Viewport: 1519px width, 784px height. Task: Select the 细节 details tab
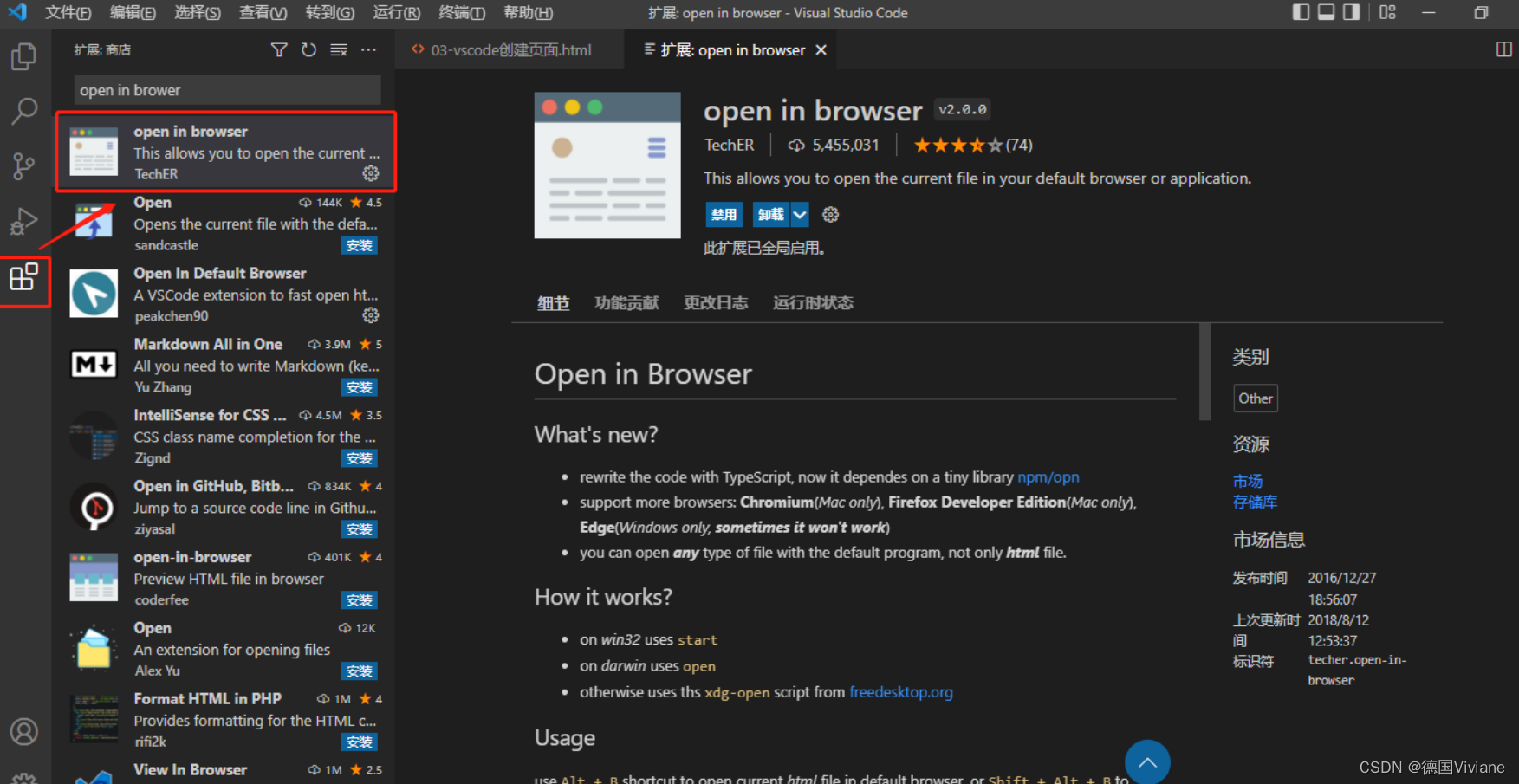(553, 302)
